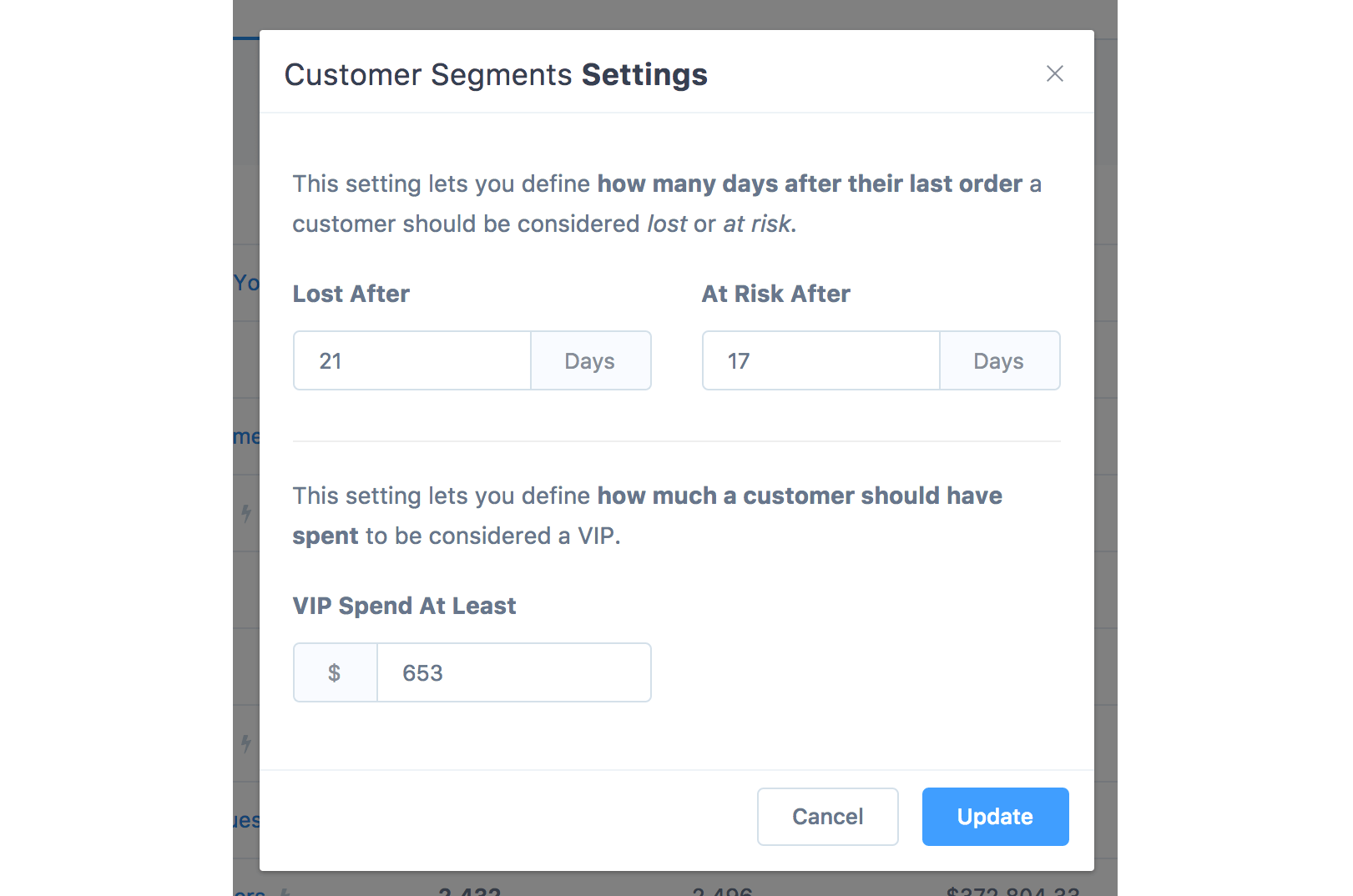Focus the At Risk After days field
The width and height of the screenshot is (1353, 896).
(x=820, y=361)
